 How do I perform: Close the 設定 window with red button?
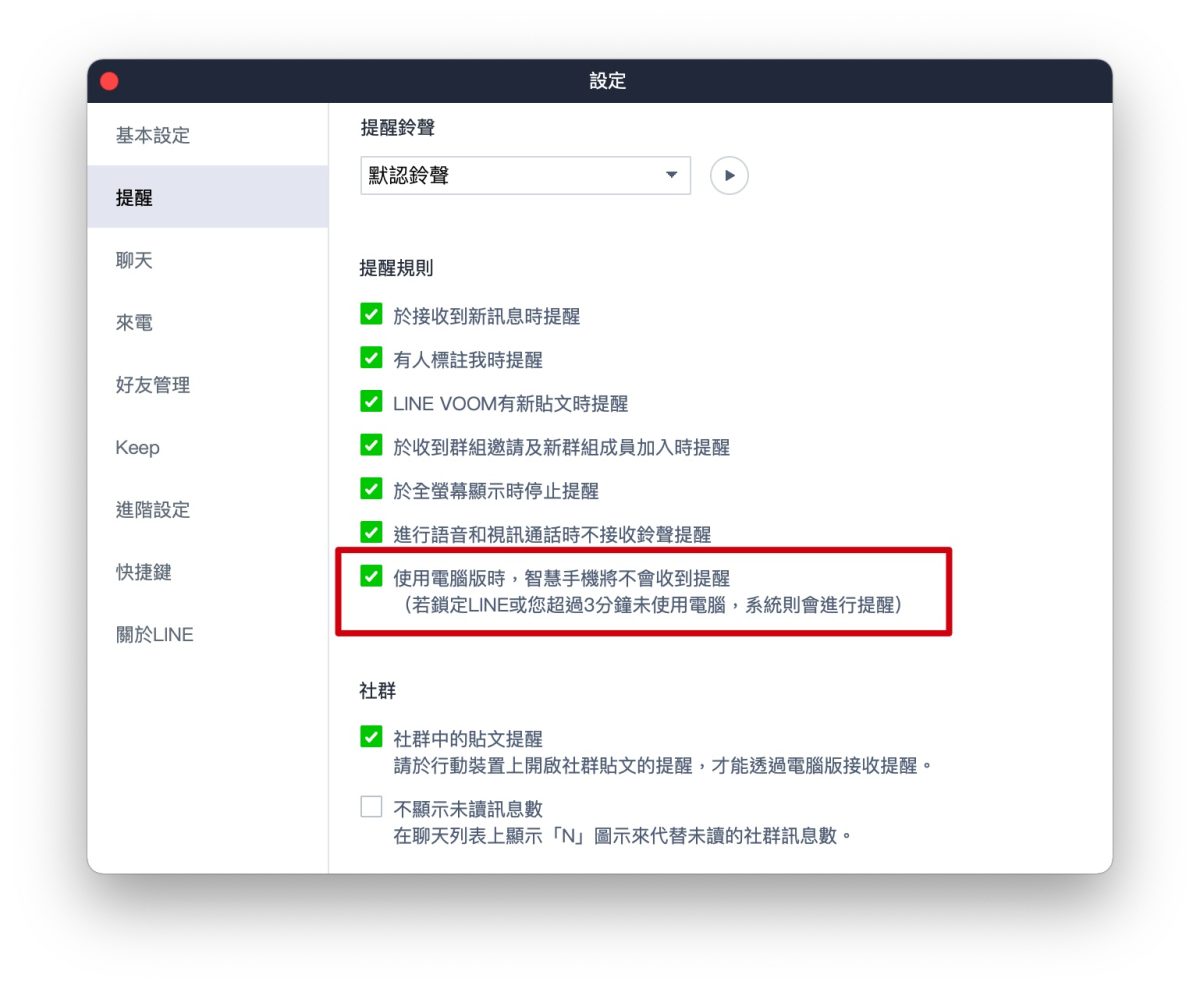pyautogui.click(x=109, y=81)
